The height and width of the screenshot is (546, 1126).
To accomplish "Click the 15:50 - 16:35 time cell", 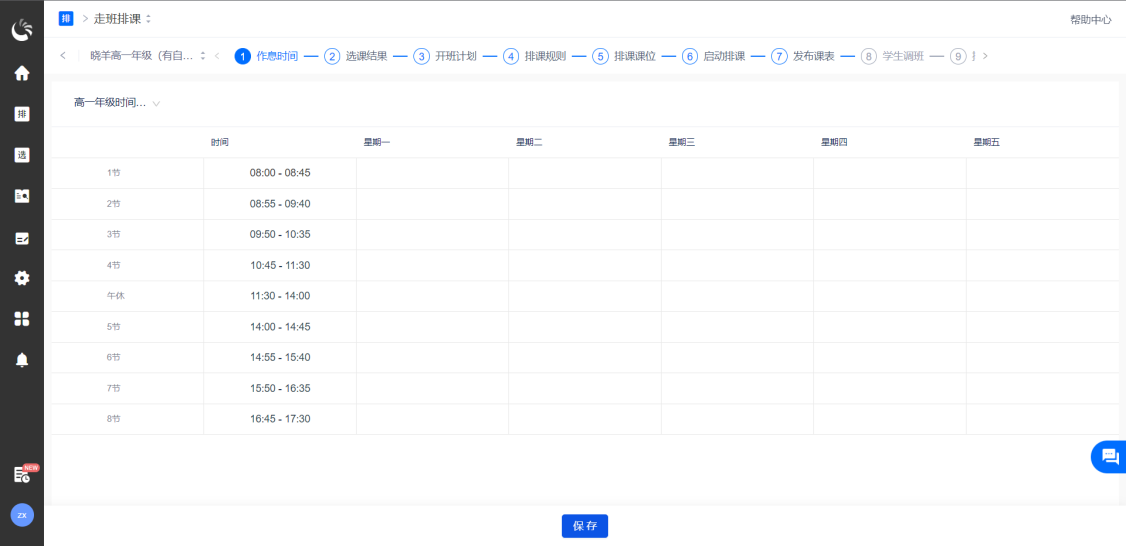I will [280, 389].
